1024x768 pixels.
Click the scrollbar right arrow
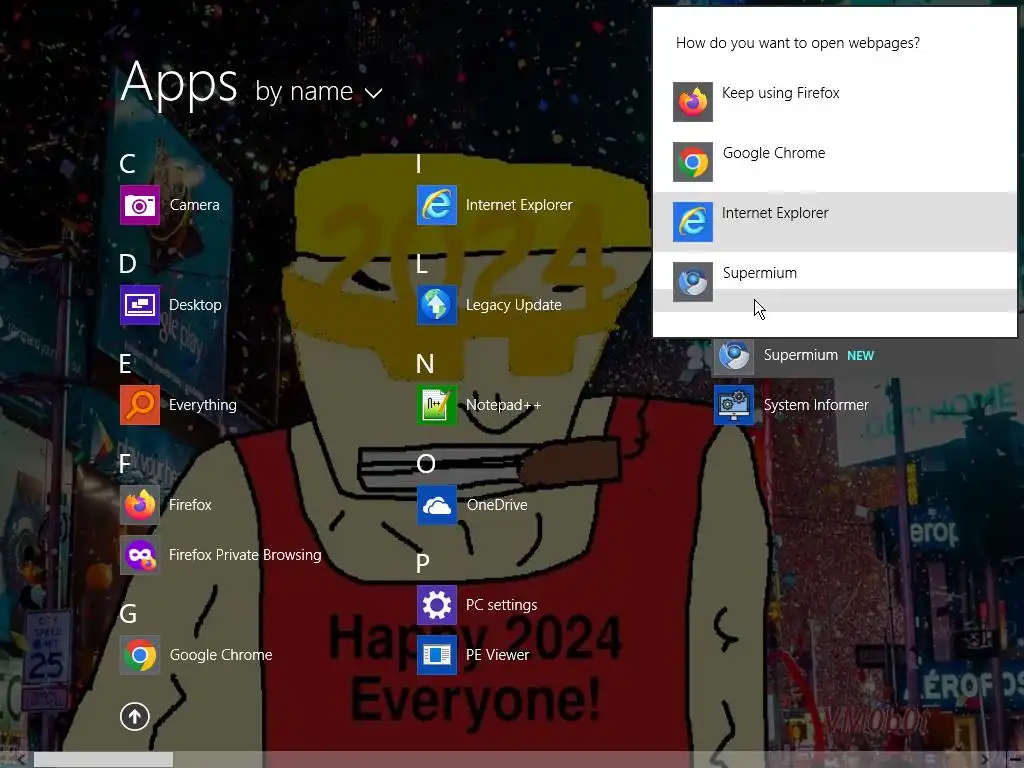[985, 760]
